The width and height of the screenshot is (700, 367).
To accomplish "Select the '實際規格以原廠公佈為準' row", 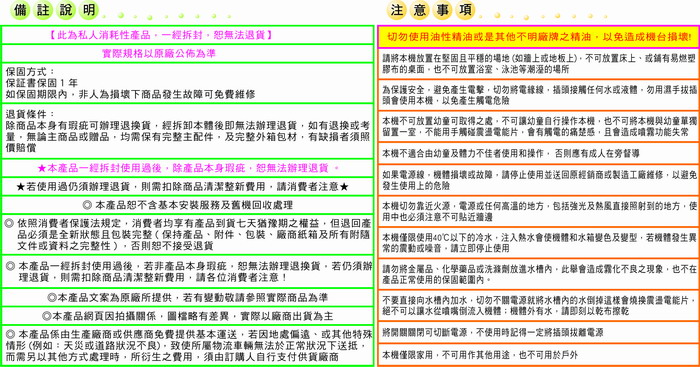I will click(x=188, y=54).
